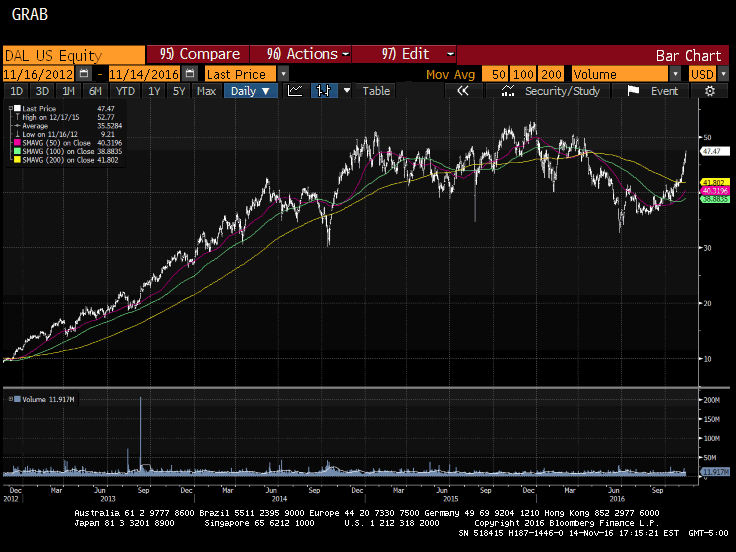Click the 38.8835 green axis label

click(x=715, y=199)
